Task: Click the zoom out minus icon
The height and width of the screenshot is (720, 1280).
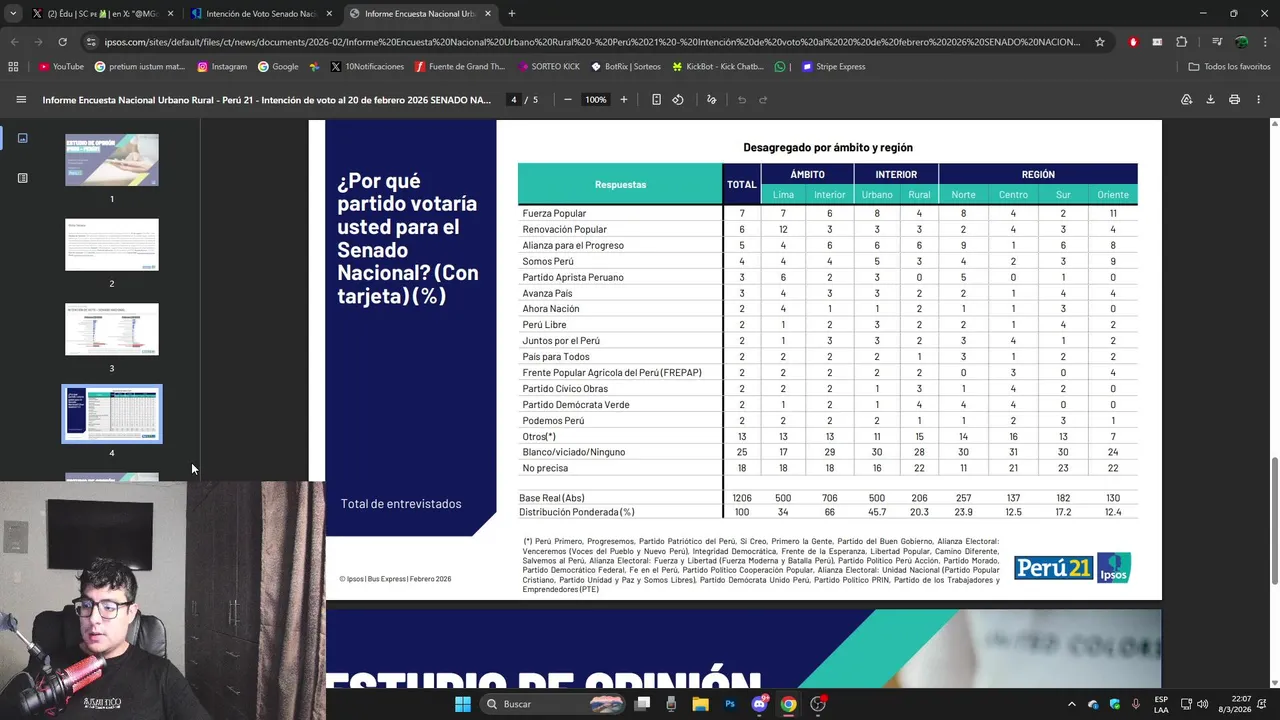Action: (568, 100)
